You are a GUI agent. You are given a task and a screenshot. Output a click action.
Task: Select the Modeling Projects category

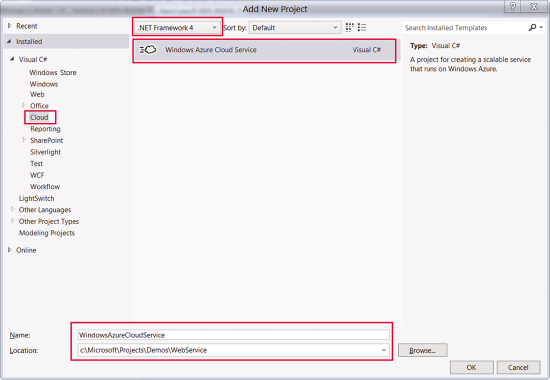[x=47, y=233]
